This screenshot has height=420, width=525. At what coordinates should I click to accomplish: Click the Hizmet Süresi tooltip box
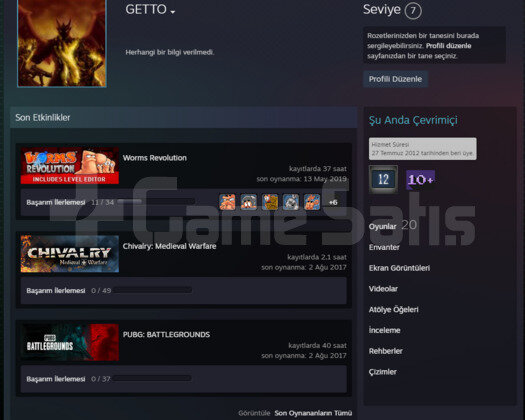(x=423, y=149)
